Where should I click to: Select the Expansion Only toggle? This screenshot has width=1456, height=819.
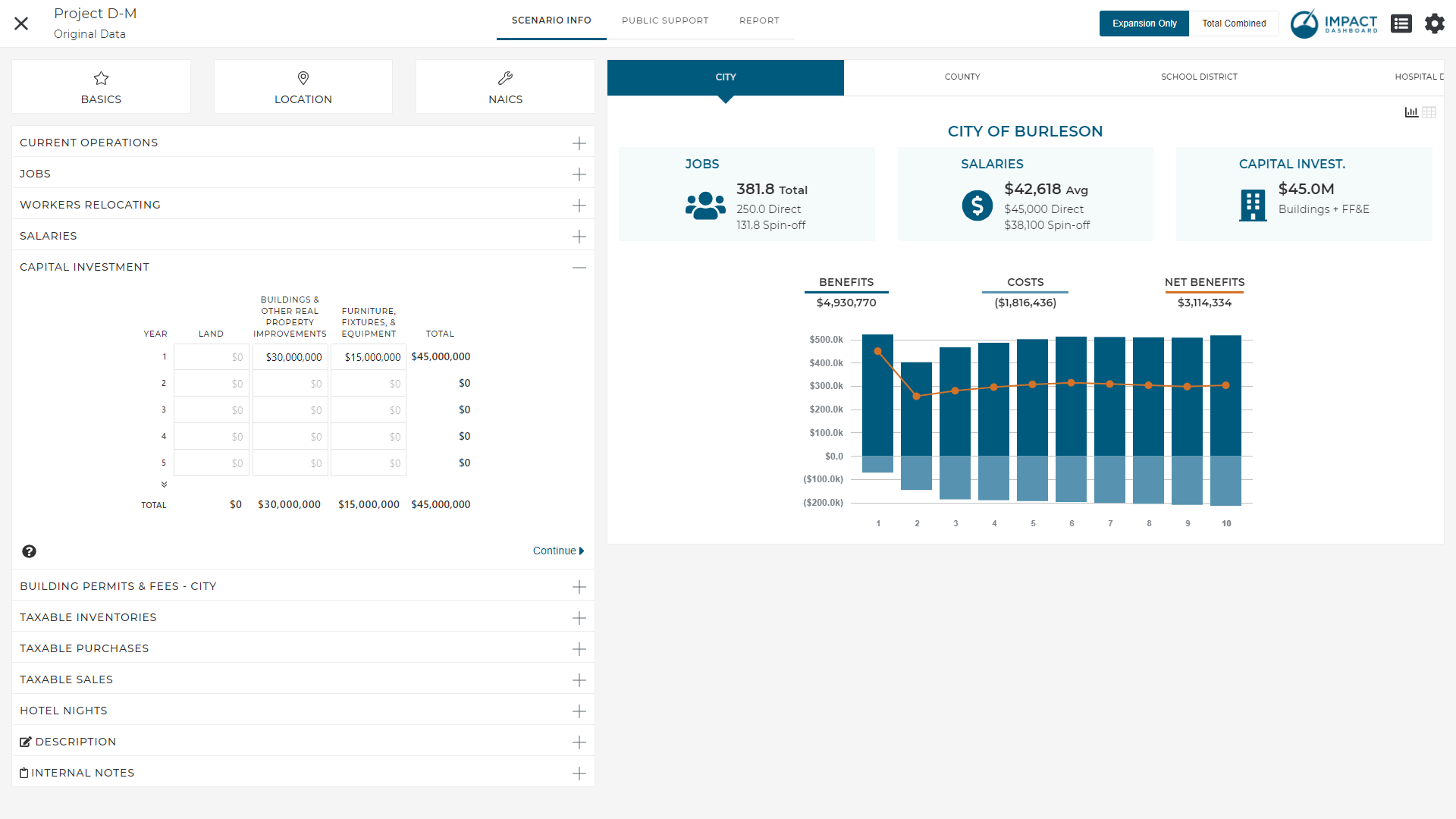coord(1144,24)
